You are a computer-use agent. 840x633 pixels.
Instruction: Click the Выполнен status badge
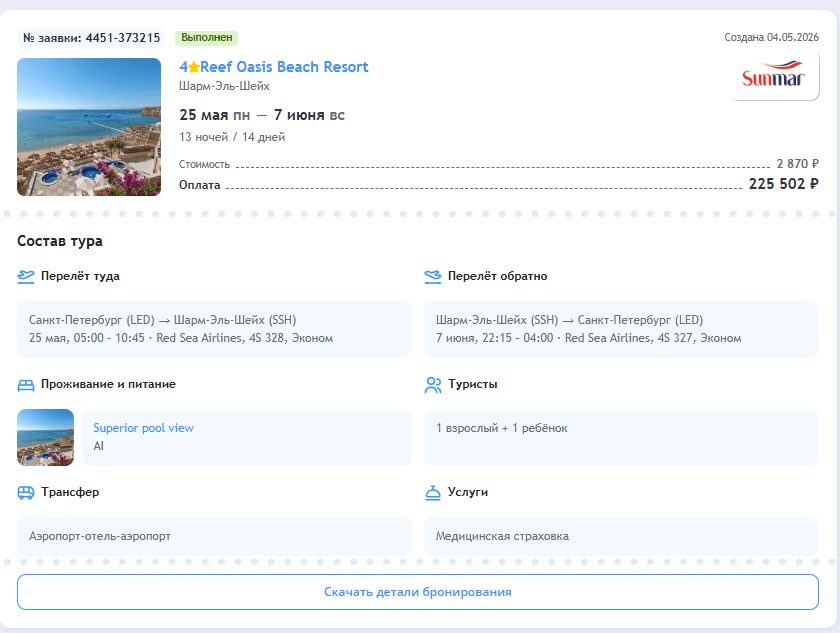pyautogui.click(x=207, y=37)
